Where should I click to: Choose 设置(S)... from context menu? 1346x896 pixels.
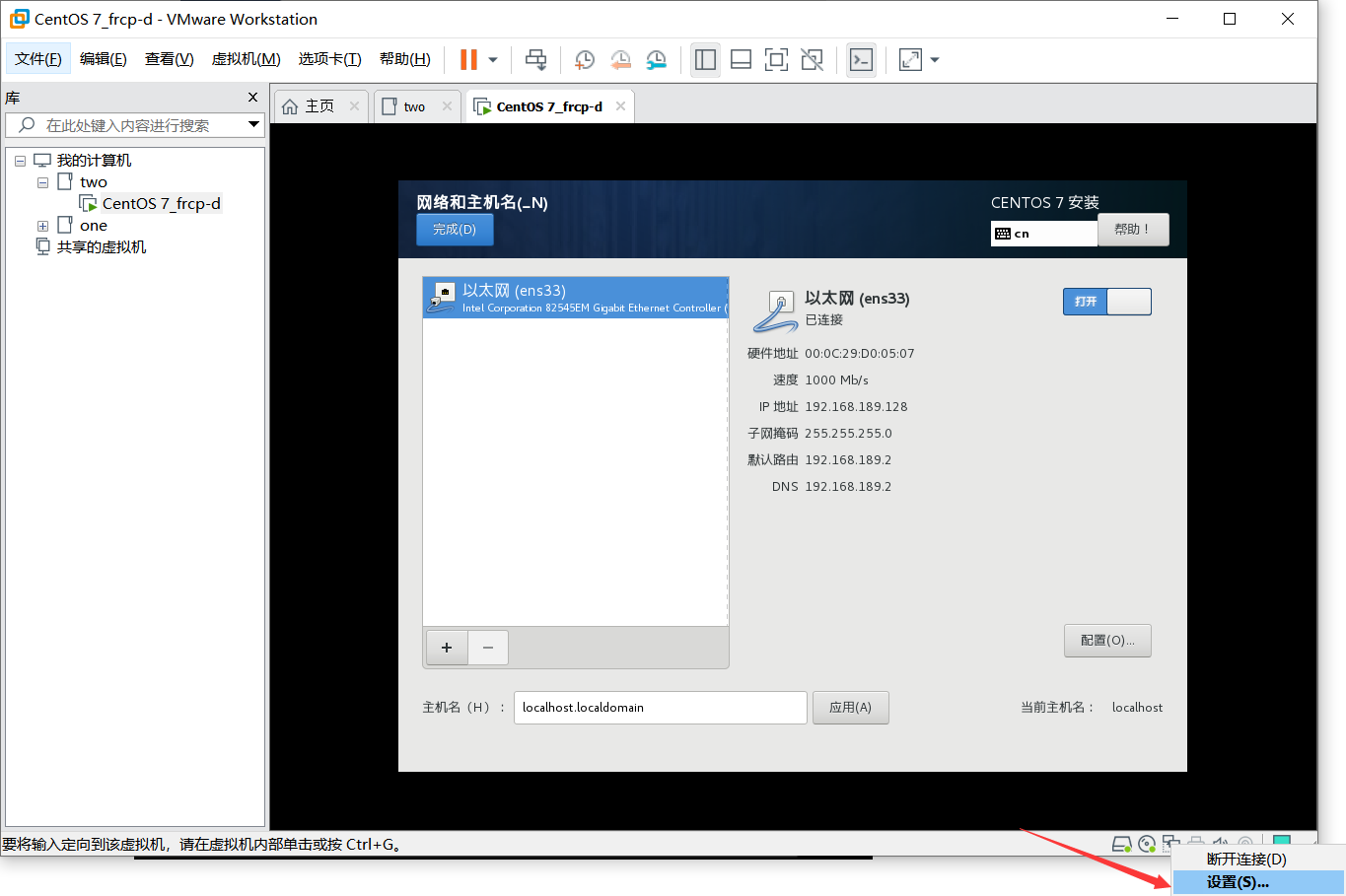click(1258, 882)
